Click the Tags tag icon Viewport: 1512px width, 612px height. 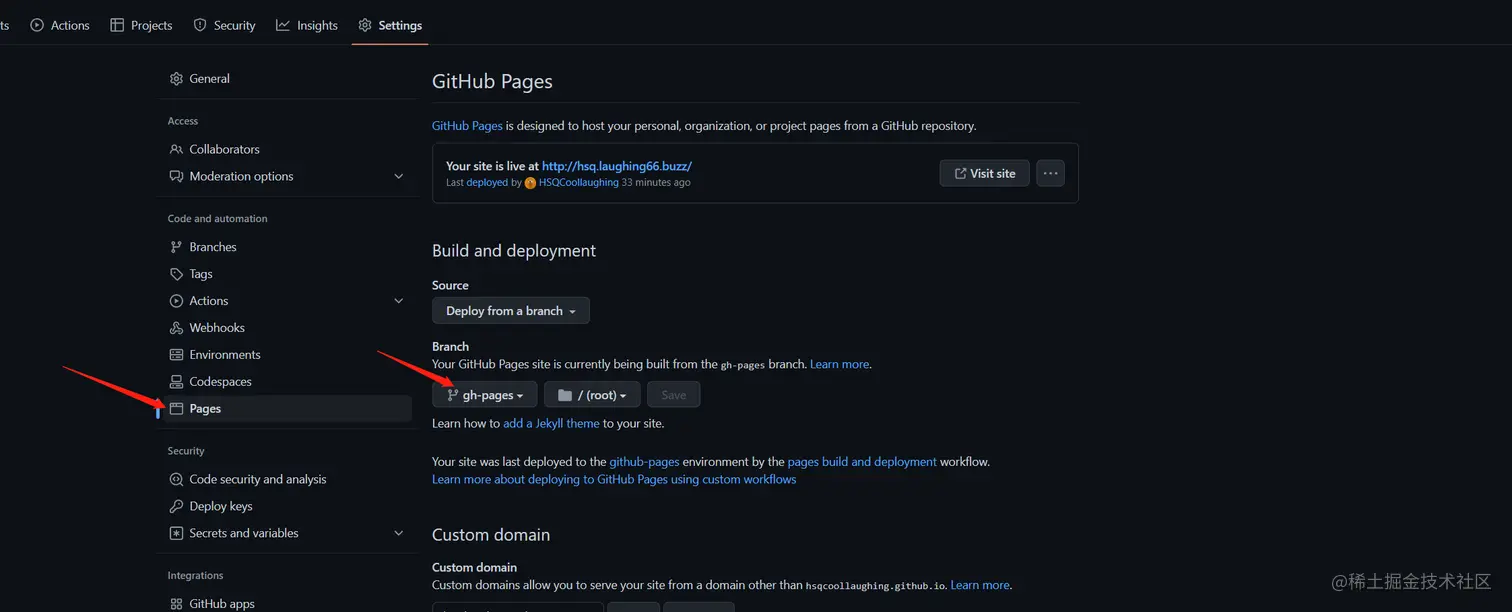click(176, 274)
